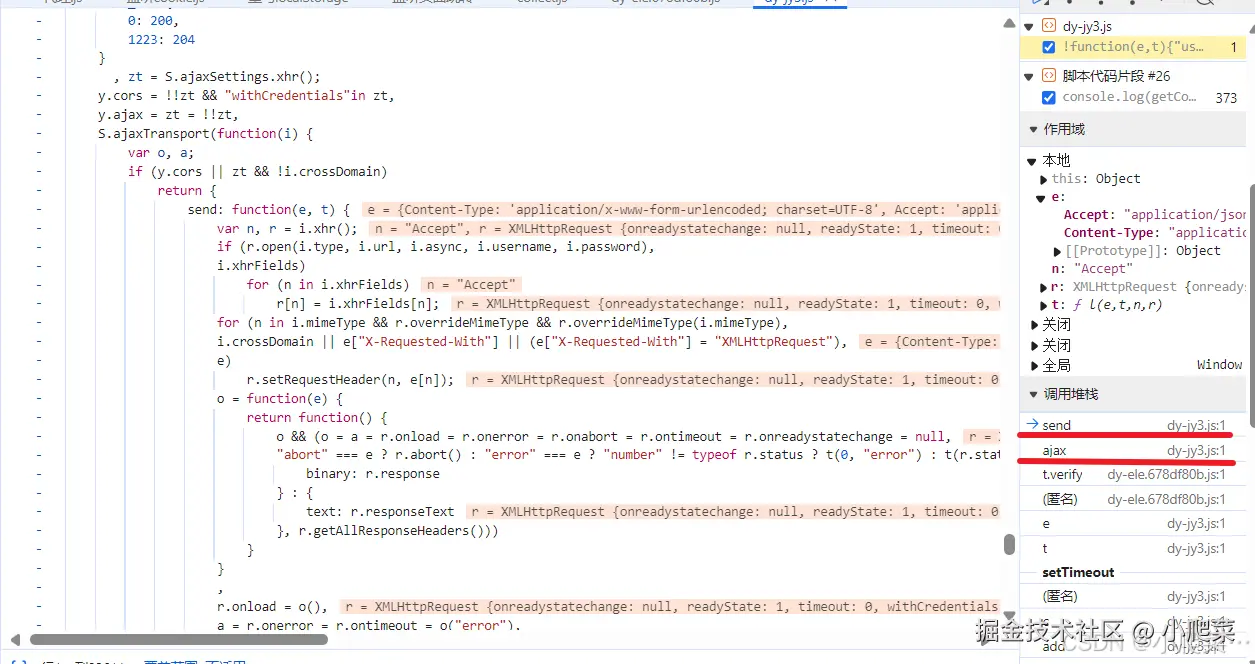Select the (匿名) frame from dy-ele.678df80b.js
This screenshot has width=1255, height=664.
click(1133, 499)
